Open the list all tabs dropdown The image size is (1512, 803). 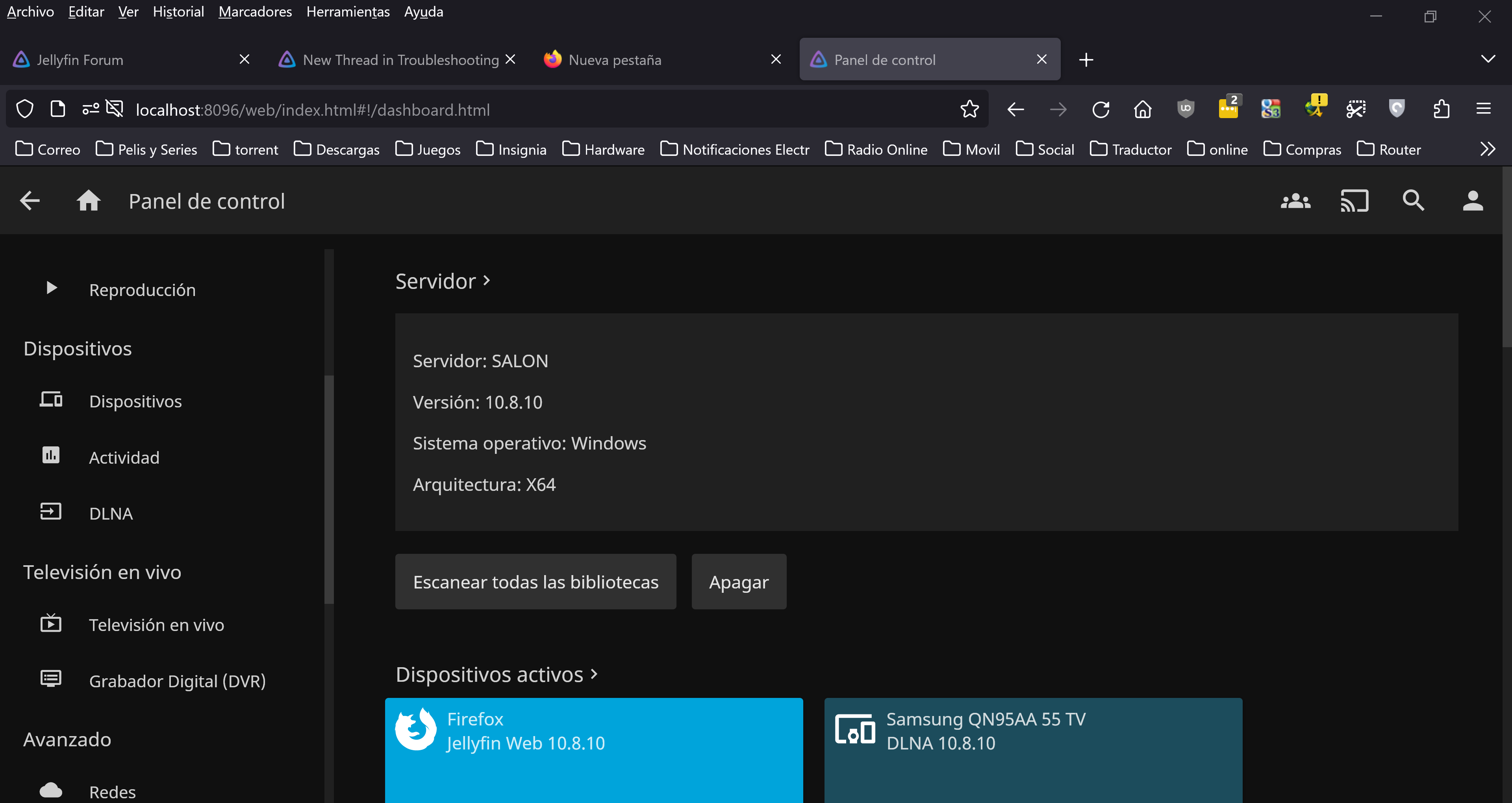(1487, 59)
